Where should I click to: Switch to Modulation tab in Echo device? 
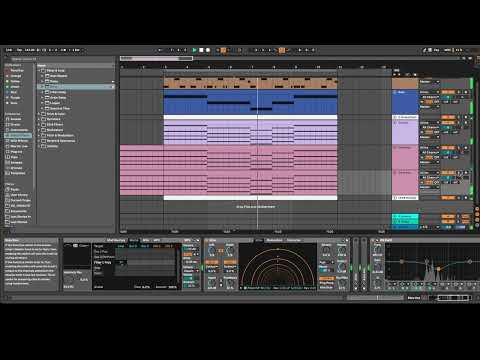pos(274,240)
